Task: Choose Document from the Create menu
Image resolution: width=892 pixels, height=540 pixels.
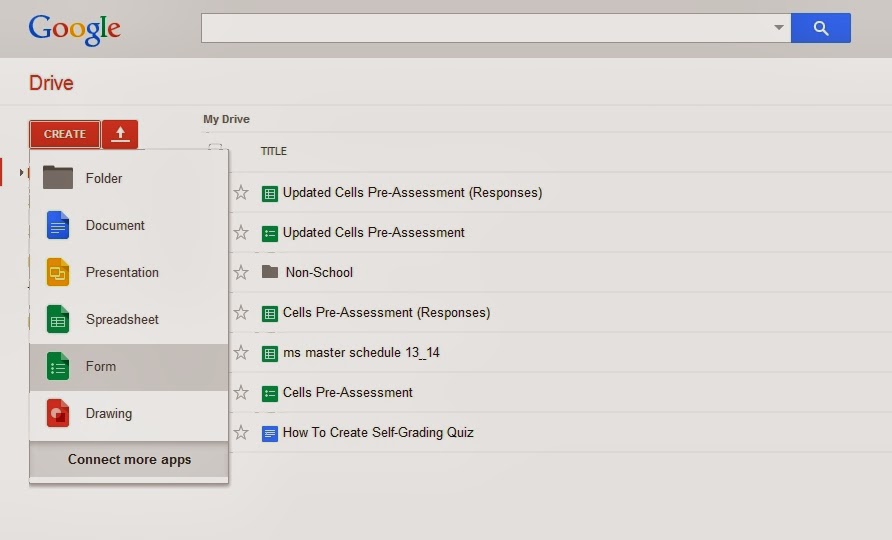Action: pyautogui.click(x=129, y=225)
